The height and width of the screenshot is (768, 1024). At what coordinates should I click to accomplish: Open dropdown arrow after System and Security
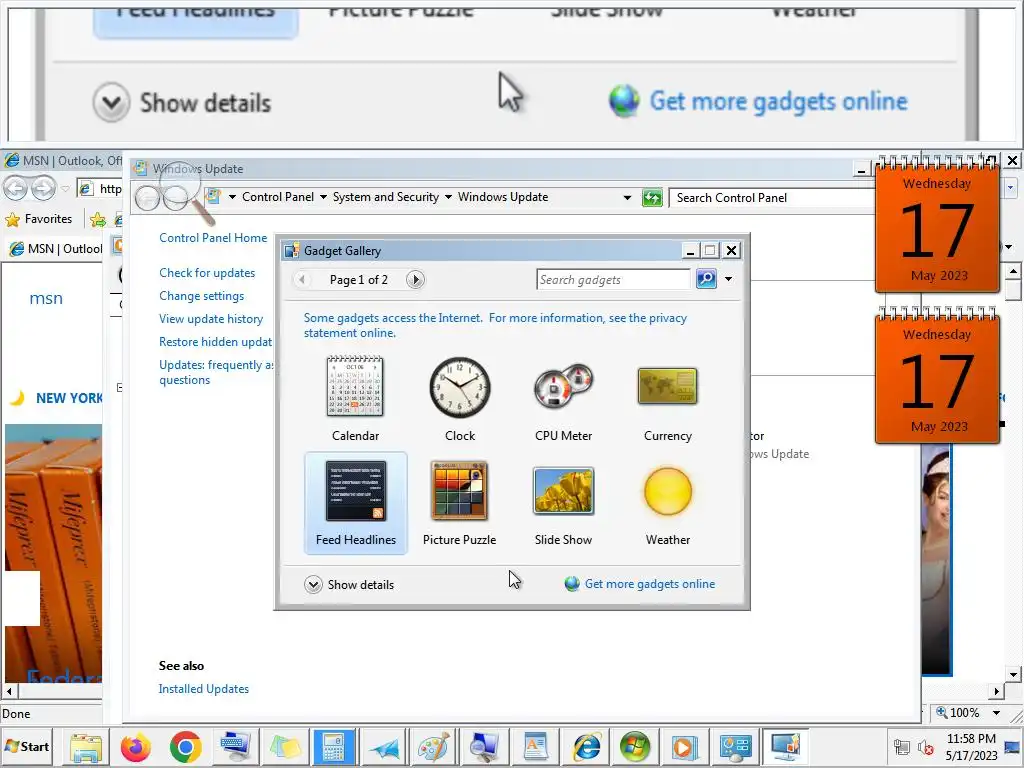448,197
